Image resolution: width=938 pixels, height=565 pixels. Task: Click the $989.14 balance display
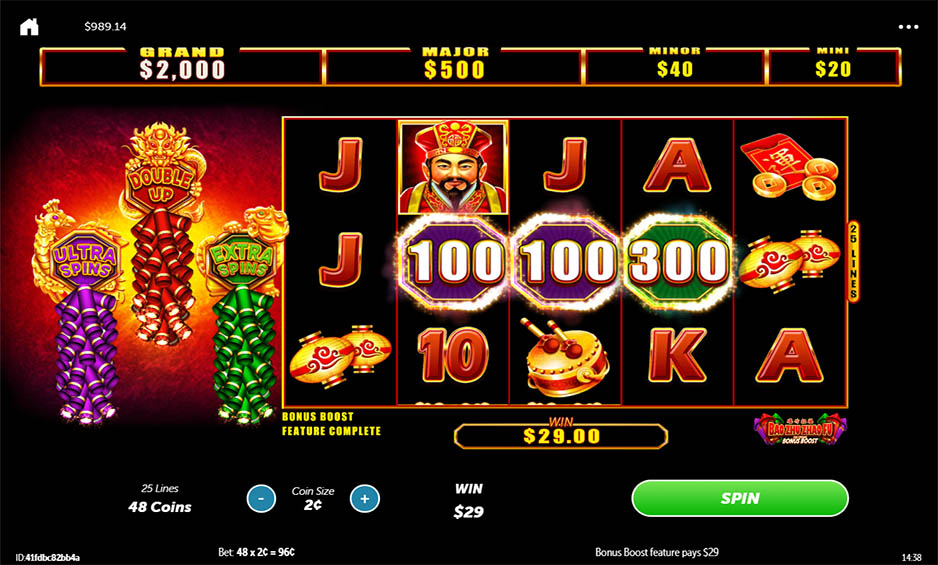pos(105,26)
